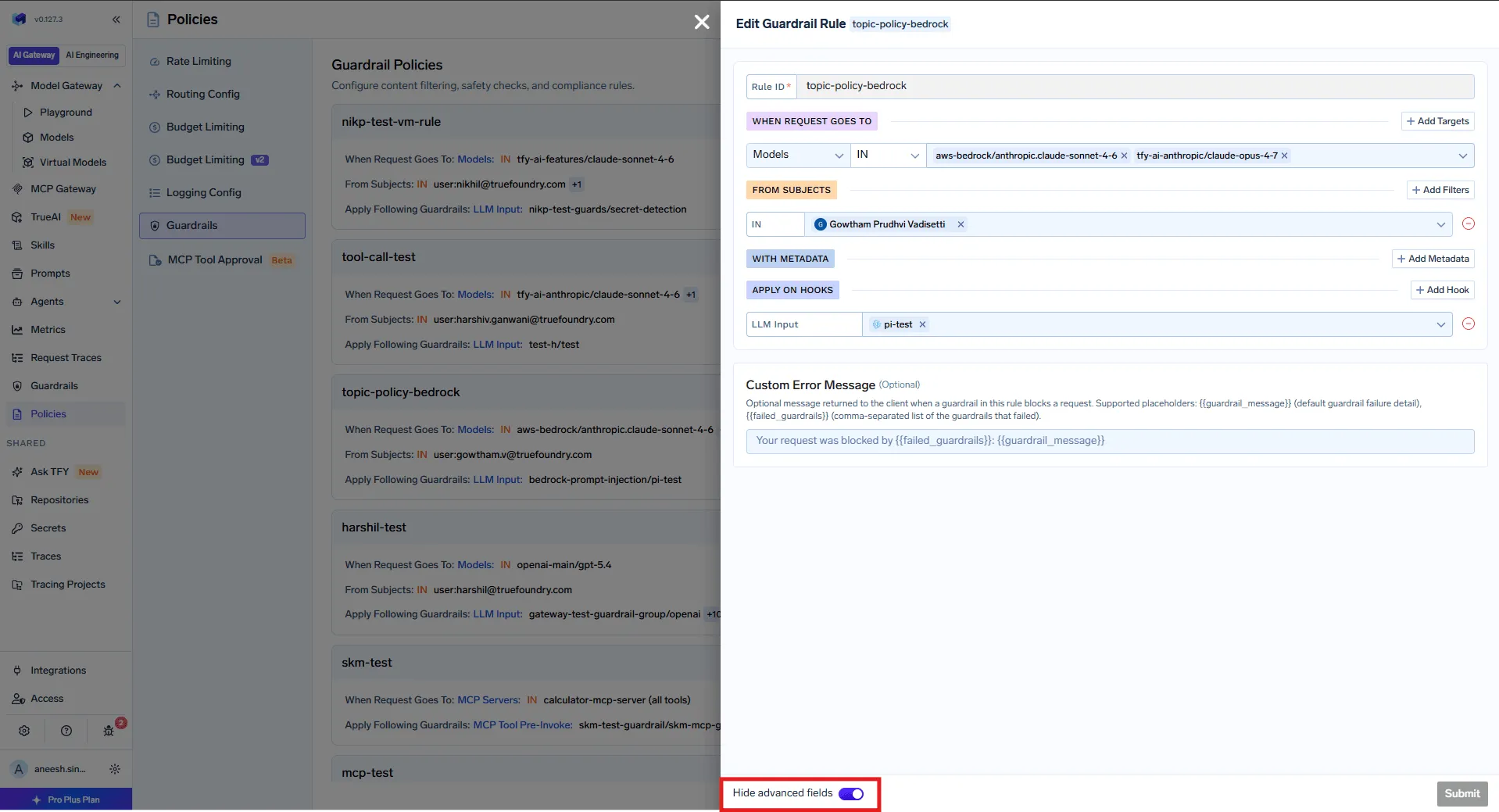Expand the selected models multi-select dropdown

pyautogui.click(x=1462, y=156)
